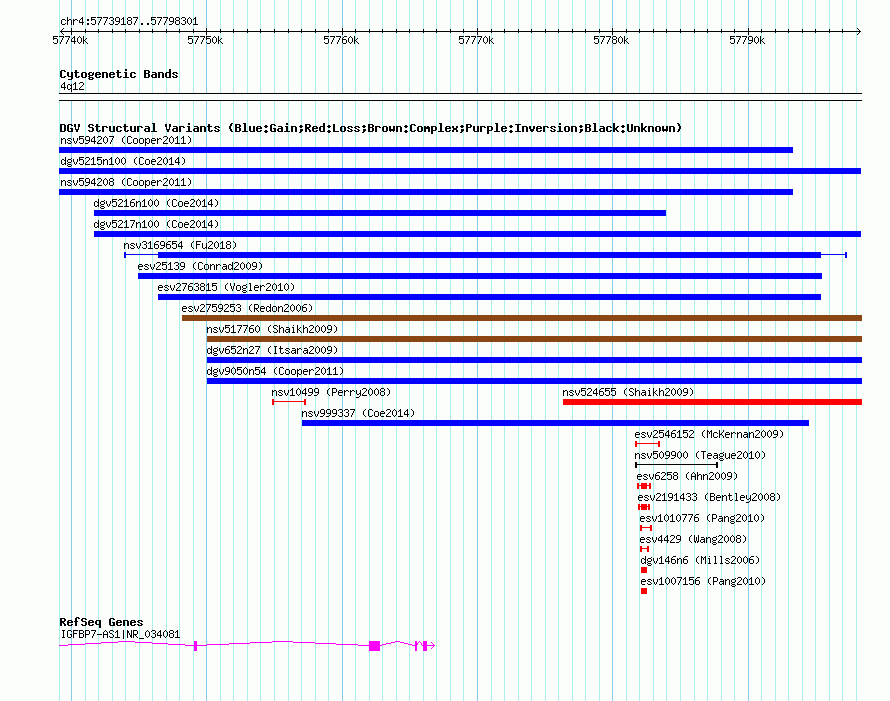Open the dgv9050n54 (Cooper2011) variant bar
The image size is (890, 701).
(534, 381)
